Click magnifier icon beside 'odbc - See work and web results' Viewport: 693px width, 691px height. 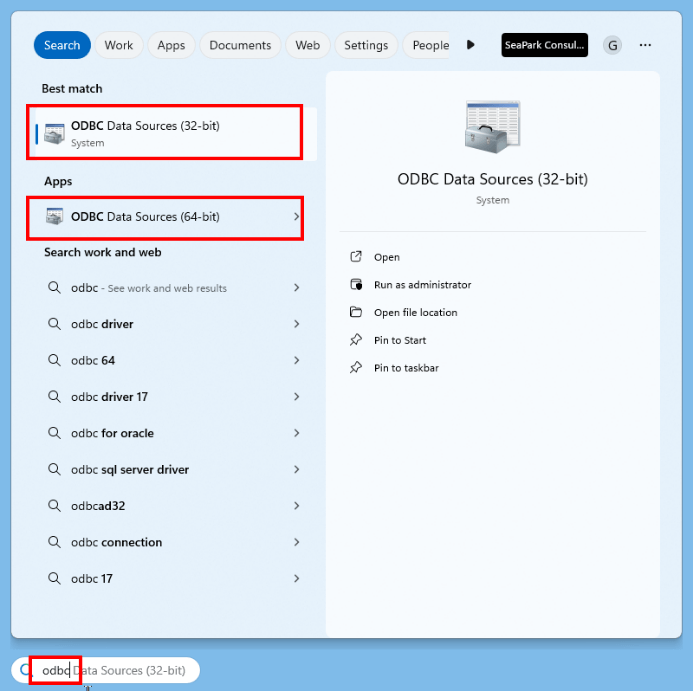[x=54, y=288]
